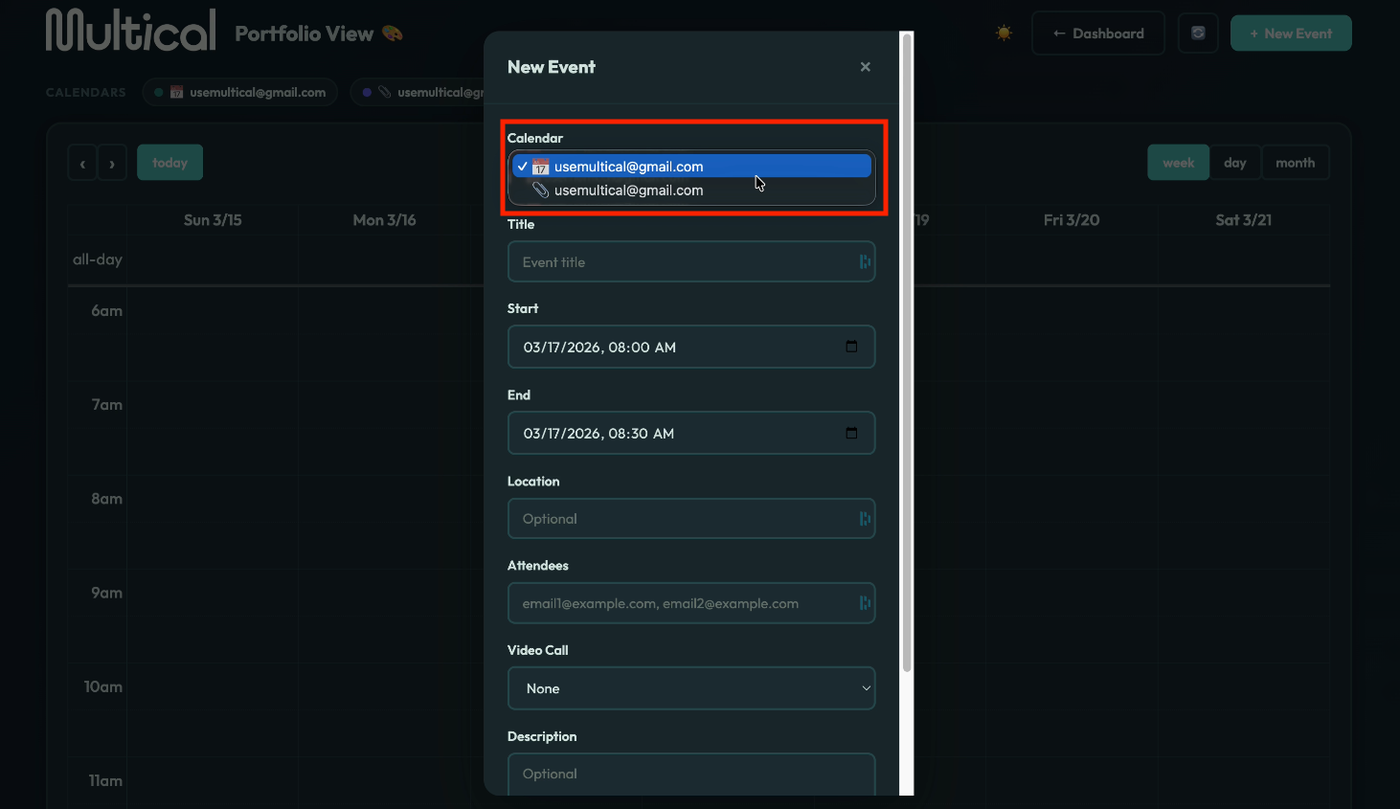Click the sync refresh icon button

tap(1198, 33)
